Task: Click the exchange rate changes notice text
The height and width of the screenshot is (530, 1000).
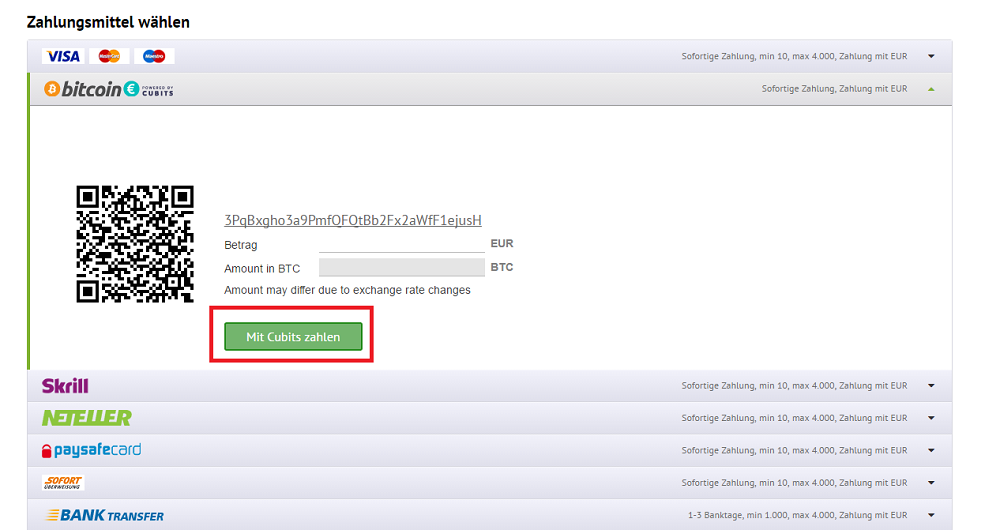Action: click(x=348, y=290)
